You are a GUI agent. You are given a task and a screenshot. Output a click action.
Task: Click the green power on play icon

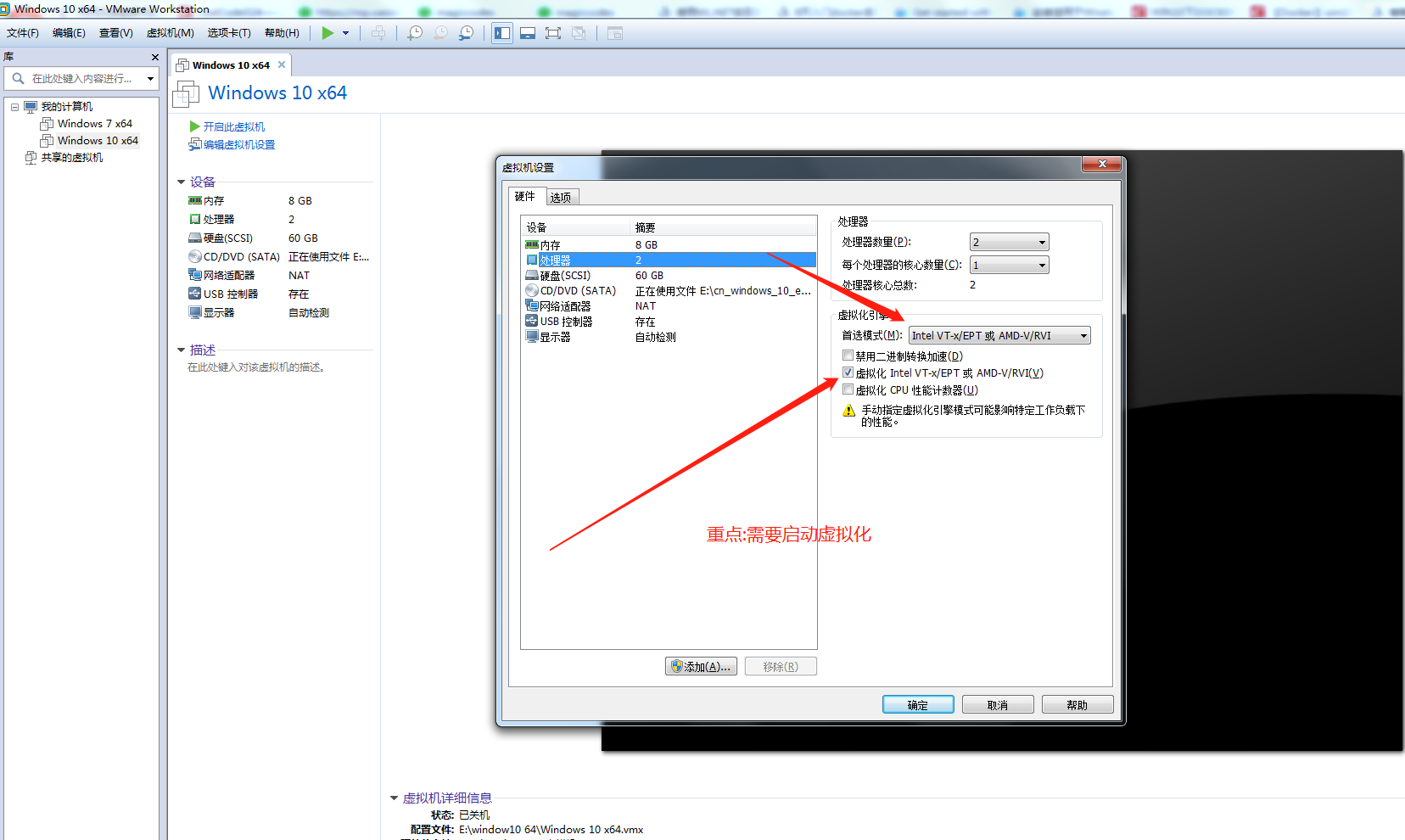click(x=327, y=33)
